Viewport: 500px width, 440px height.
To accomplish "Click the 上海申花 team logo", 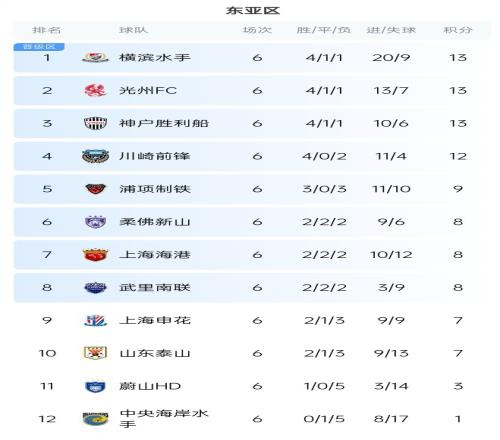I will [95, 320].
